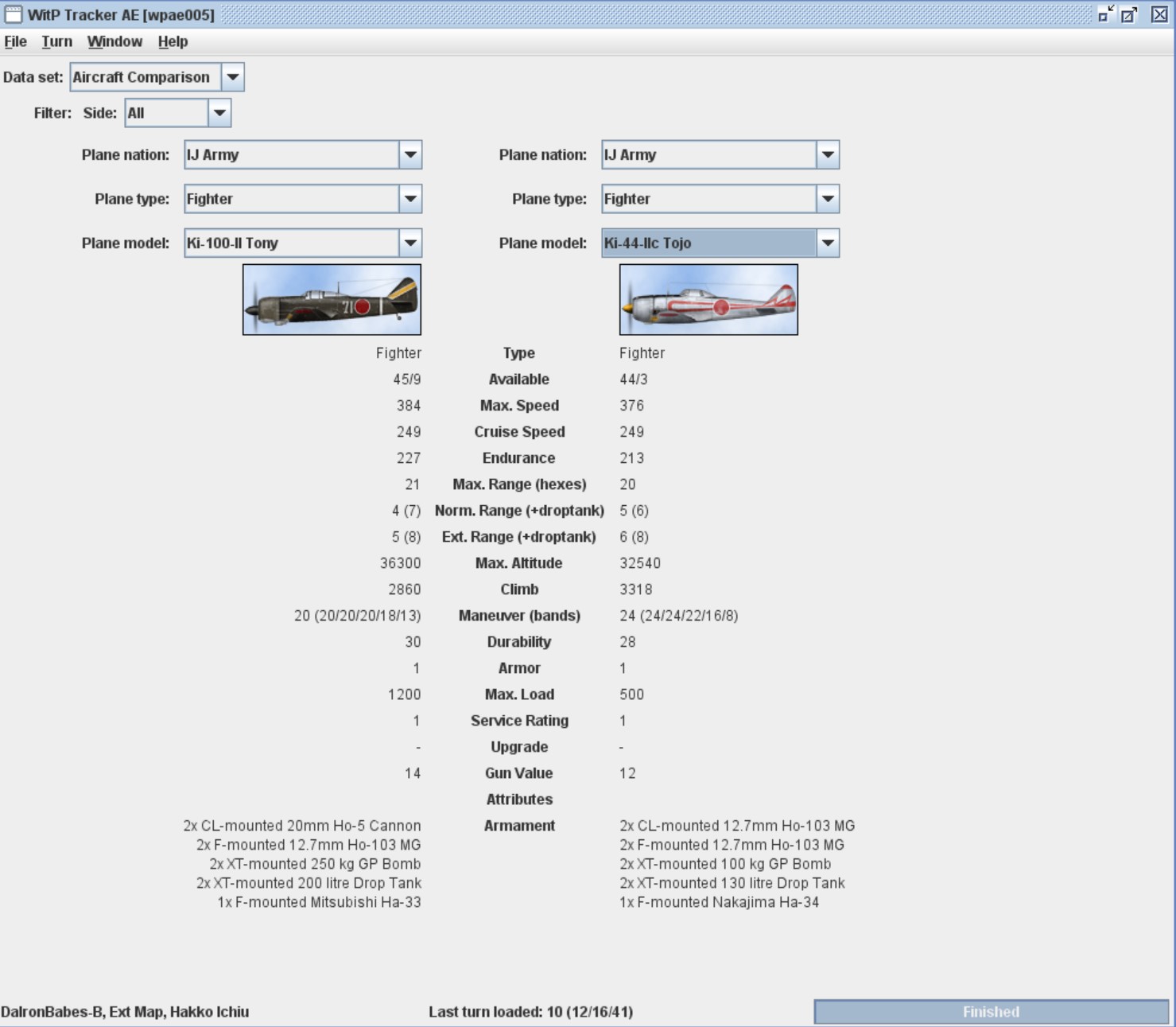The image size is (1176, 1027).
Task: Click the right Plane type Fighter field
Action: pyautogui.click(x=709, y=199)
